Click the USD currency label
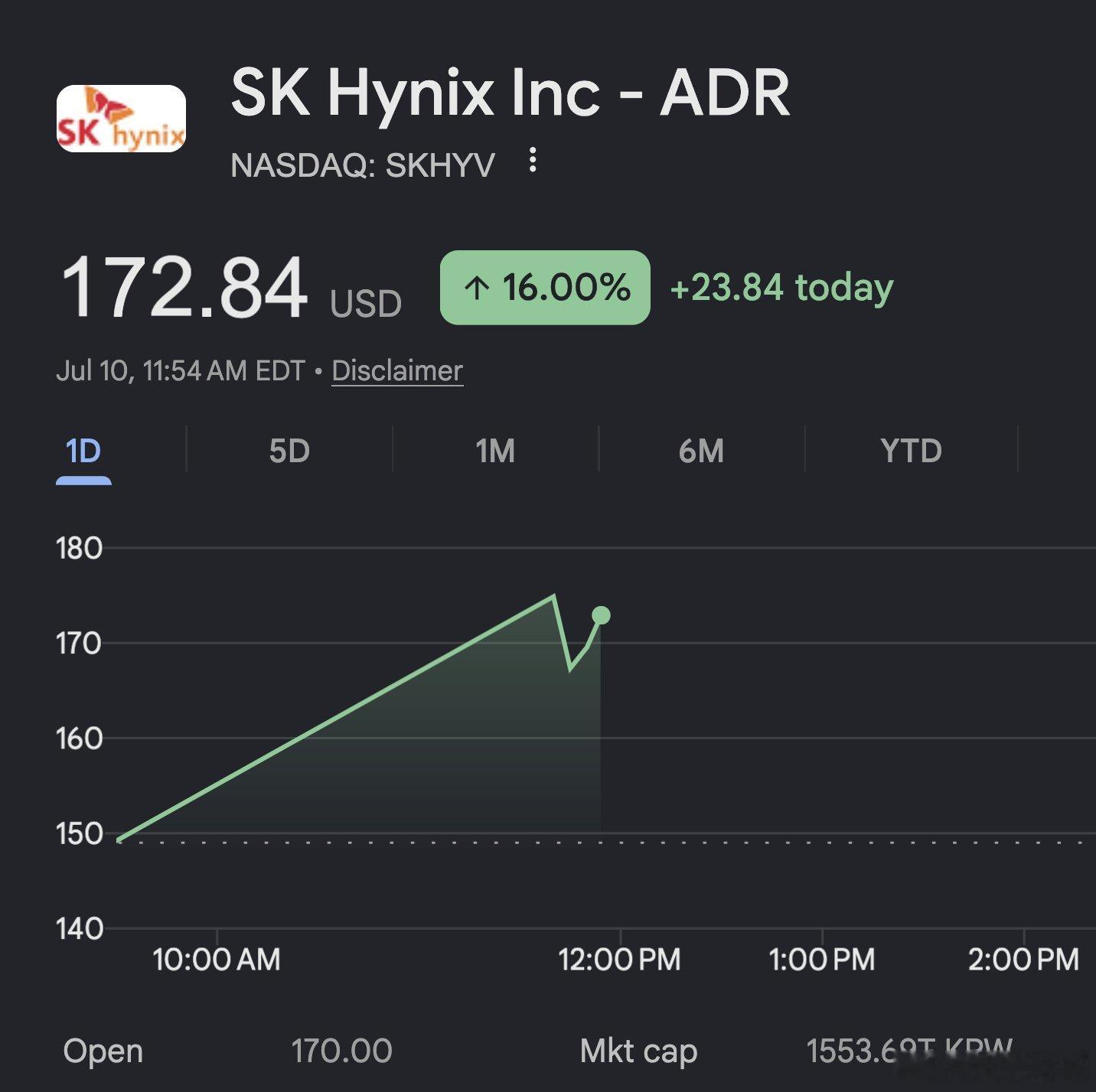This screenshot has width=1096, height=1092. pos(366,304)
